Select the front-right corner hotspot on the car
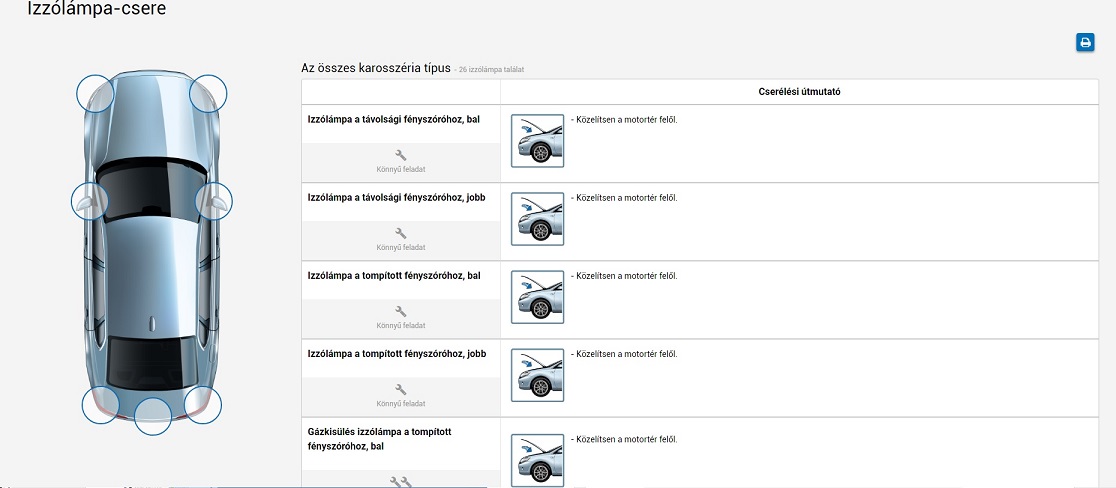 coord(209,93)
